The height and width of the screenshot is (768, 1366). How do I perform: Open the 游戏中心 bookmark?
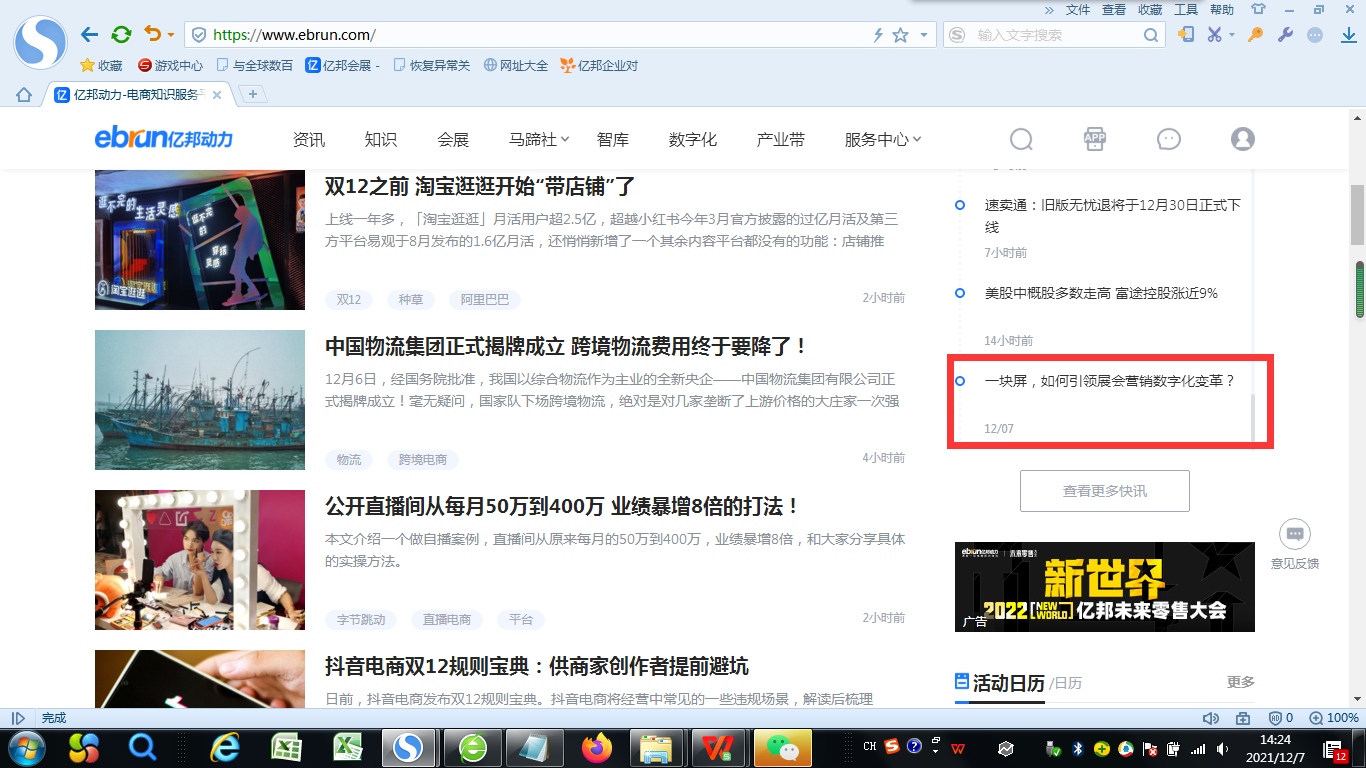tap(170, 65)
